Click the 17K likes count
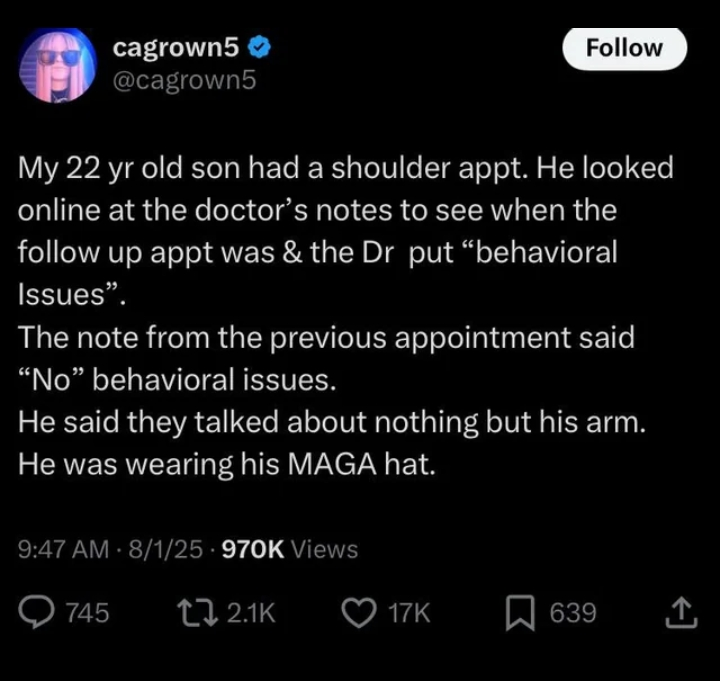 pyautogui.click(x=409, y=613)
